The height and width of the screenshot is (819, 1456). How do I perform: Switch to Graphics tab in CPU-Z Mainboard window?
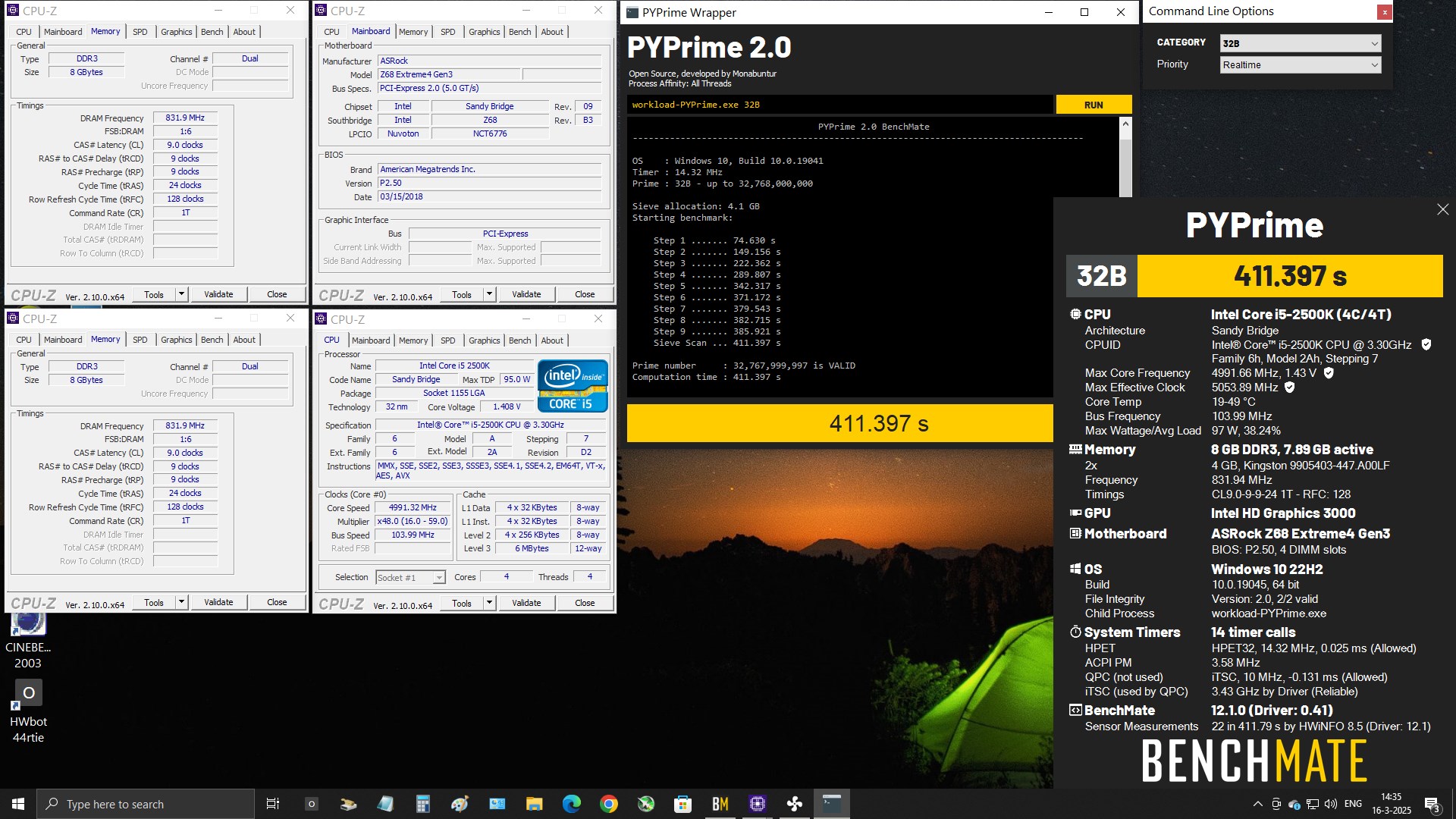(x=484, y=32)
